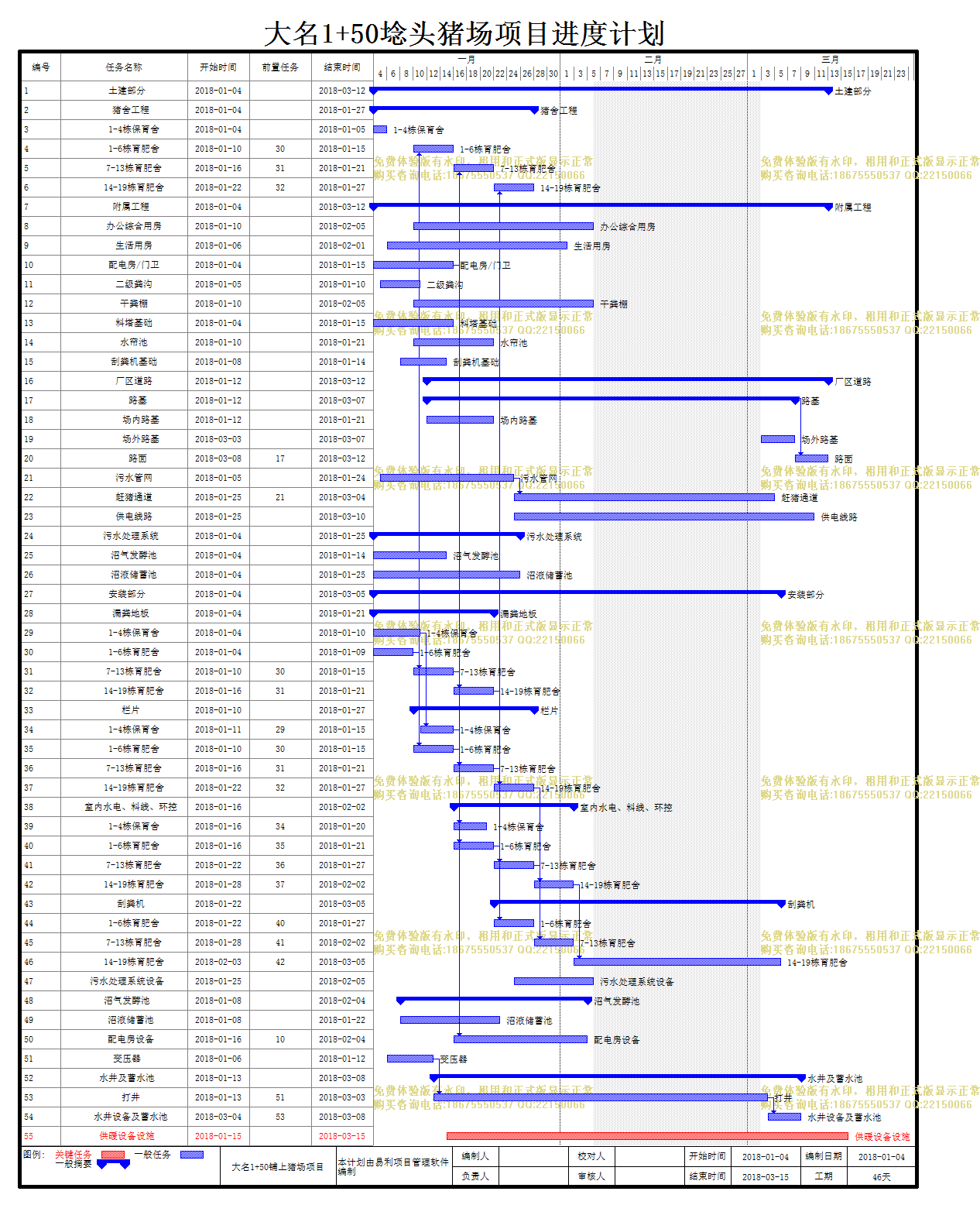The image size is (980, 1205).
Task: Click the 附属工程 task name cell in row 7
Action: [x=124, y=207]
